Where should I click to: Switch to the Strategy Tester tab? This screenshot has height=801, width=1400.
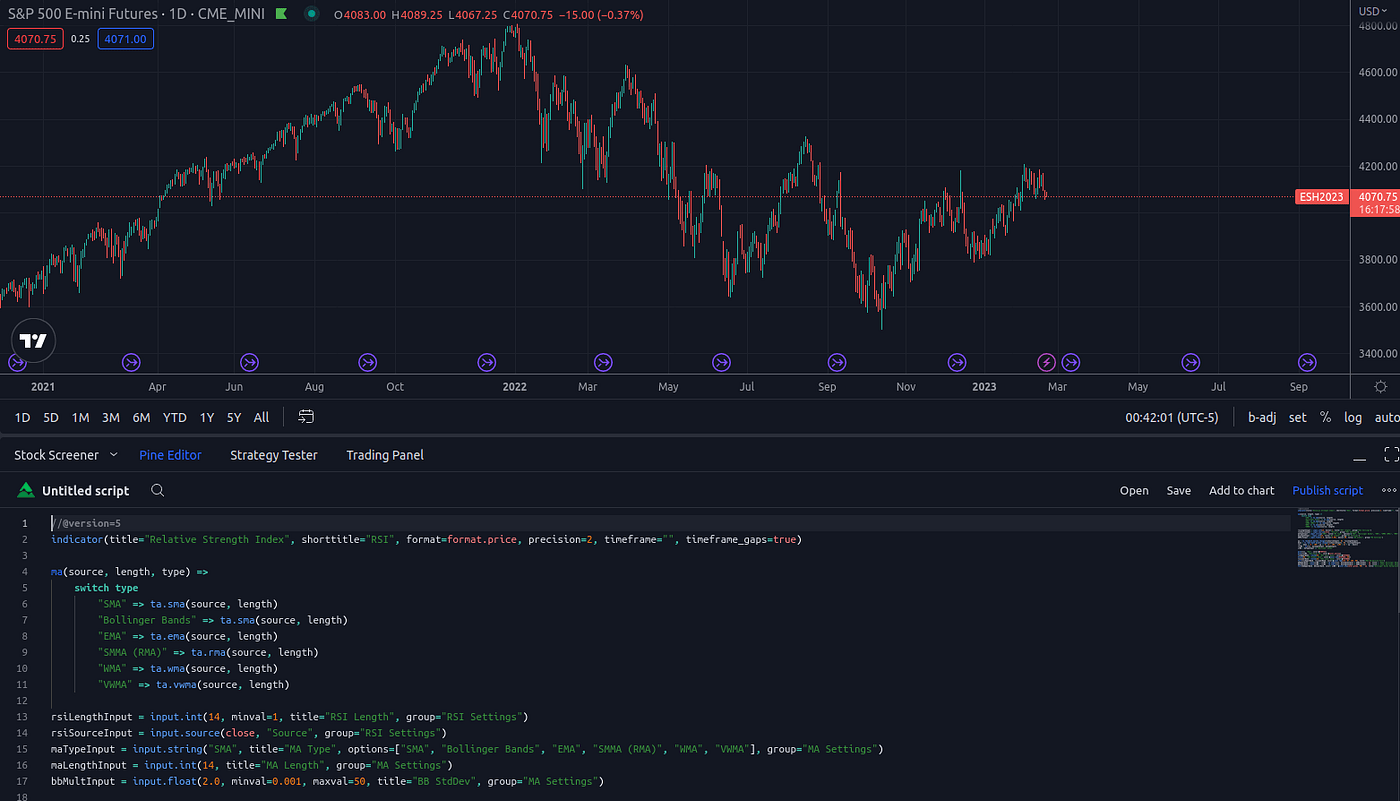(273, 454)
